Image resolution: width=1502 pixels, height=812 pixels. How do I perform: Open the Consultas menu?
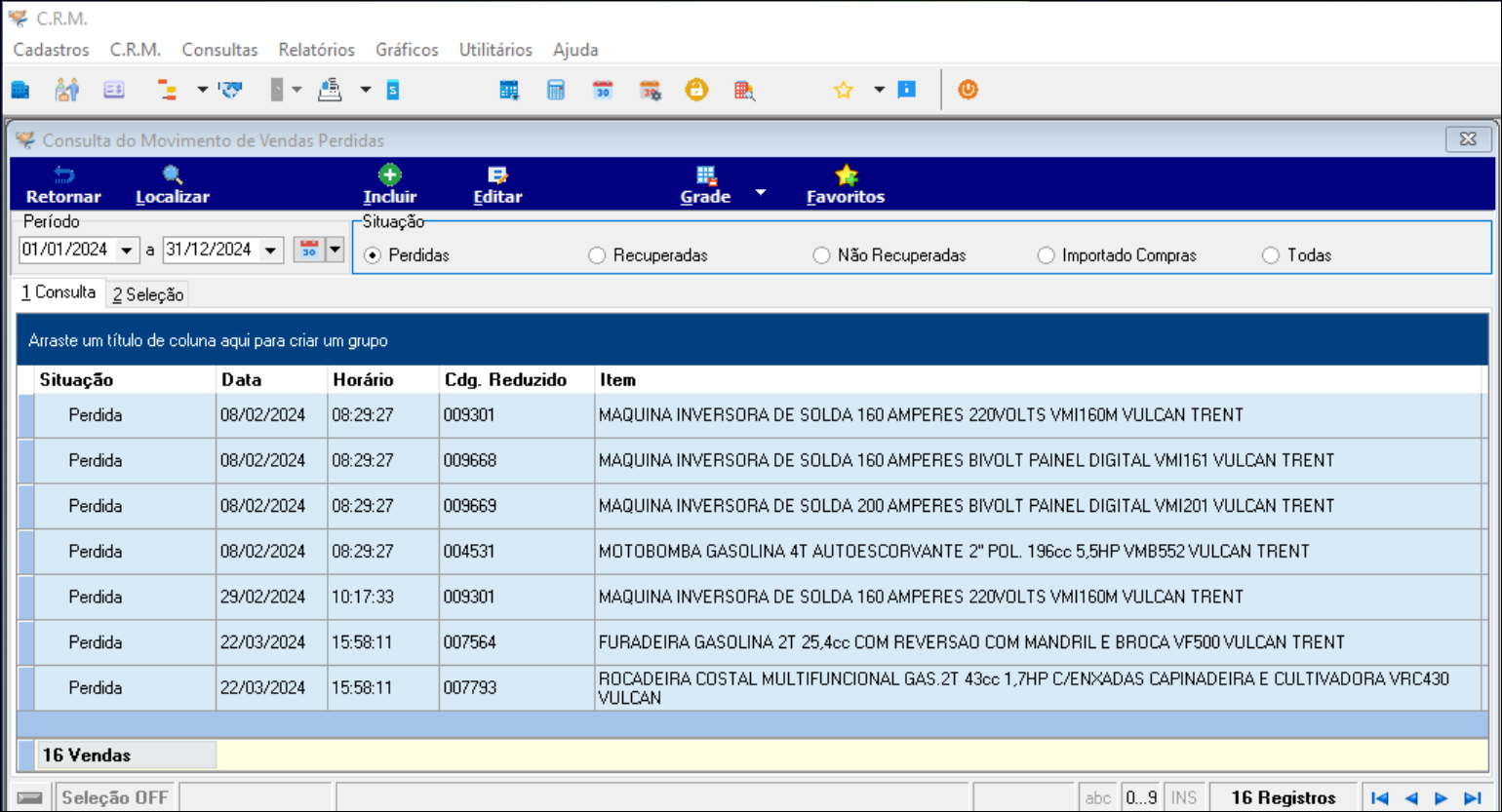coord(219,50)
